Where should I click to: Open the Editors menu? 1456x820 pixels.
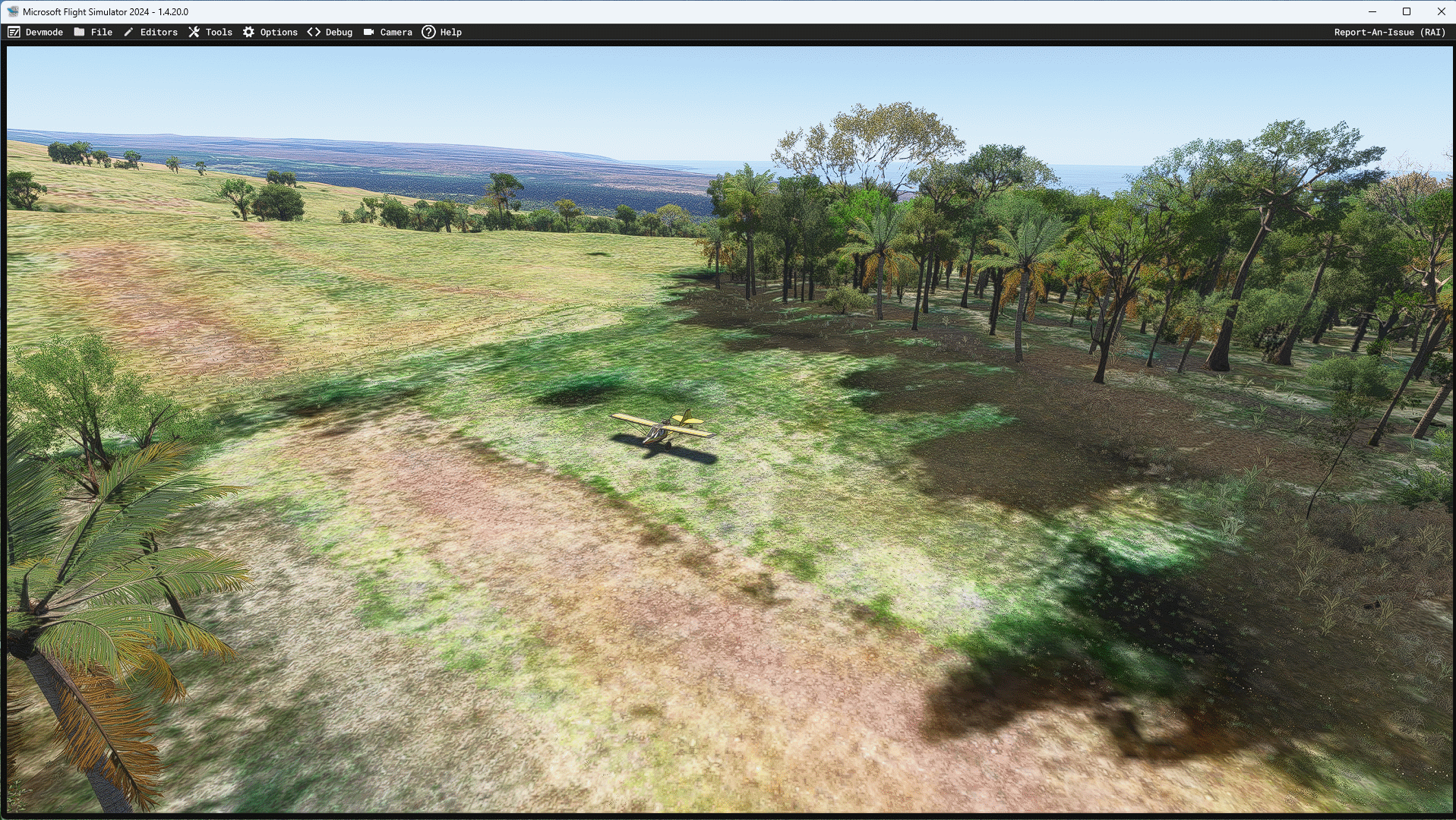(x=150, y=32)
